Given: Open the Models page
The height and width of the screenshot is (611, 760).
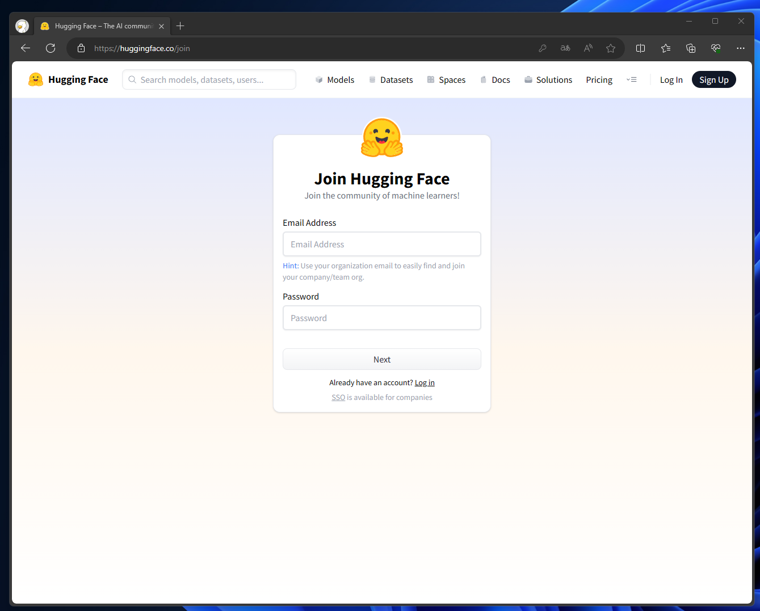Looking at the screenshot, I should [335, 79].
